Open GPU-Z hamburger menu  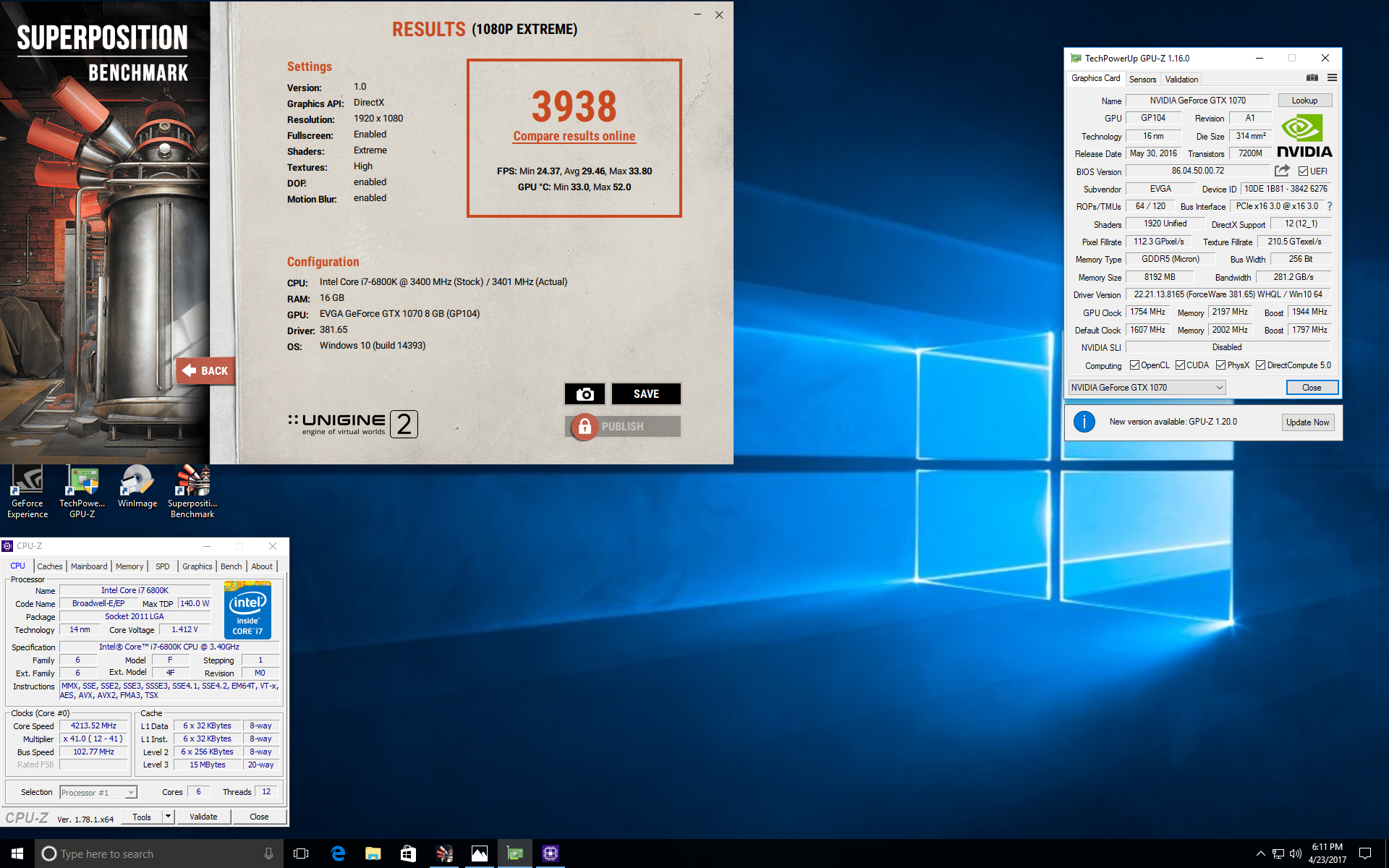pyautogui.click(x=1332, y=78)
